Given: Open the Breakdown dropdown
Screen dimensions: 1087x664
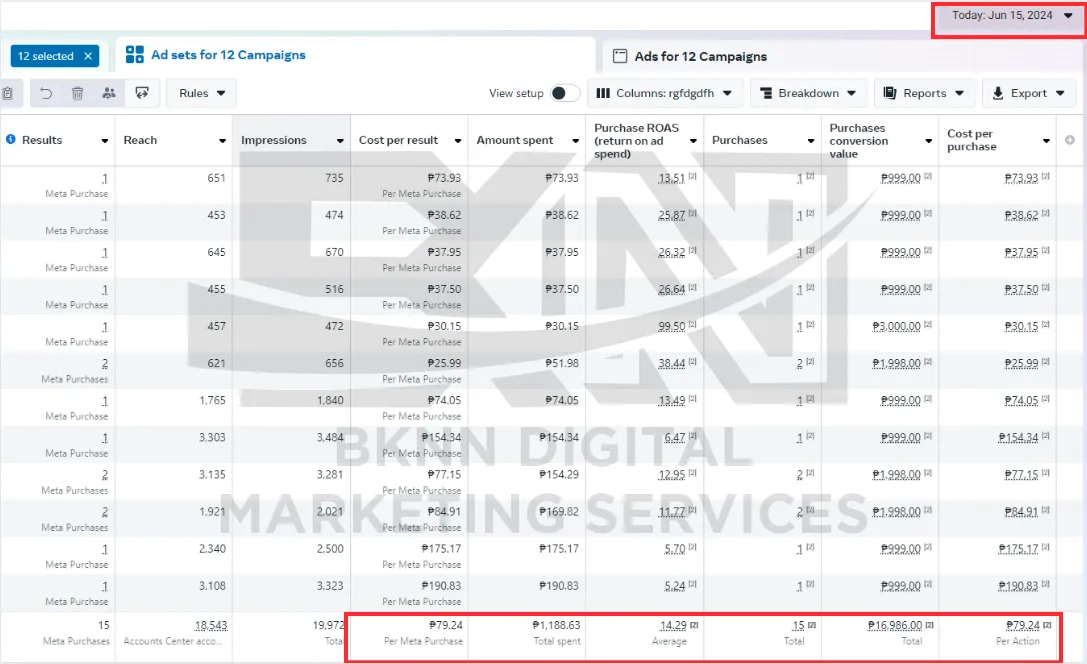Looking at the screenshot, I should point(808,93).
